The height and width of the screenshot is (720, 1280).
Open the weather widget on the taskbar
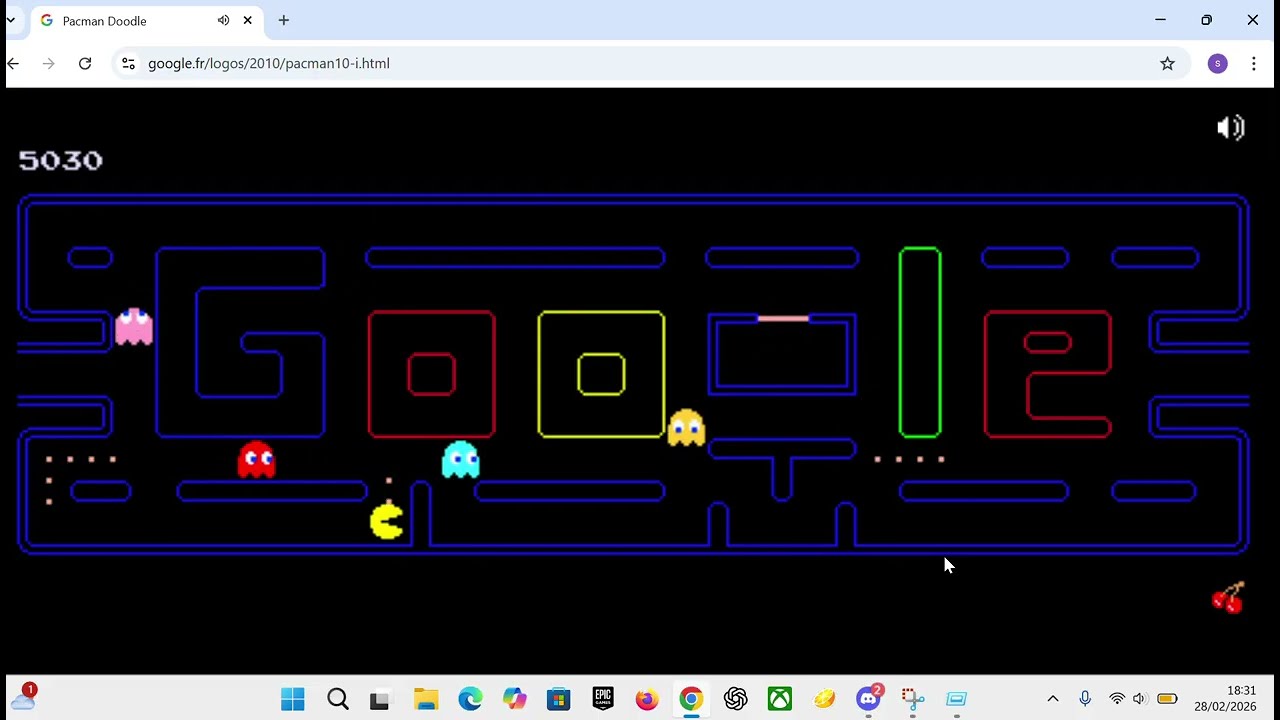pyautogui.click(x=23, y=697)
